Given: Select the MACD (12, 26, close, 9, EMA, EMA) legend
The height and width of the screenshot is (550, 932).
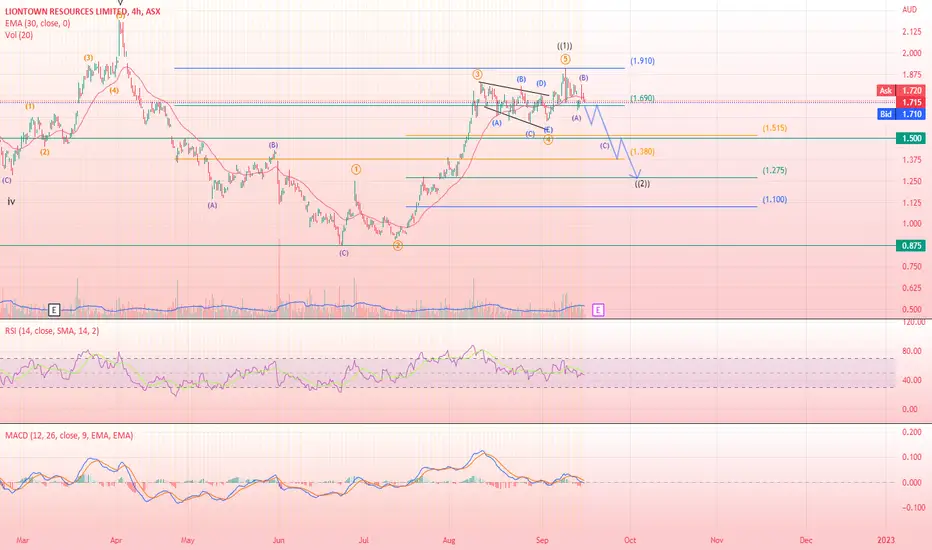Looking at the screenshot, I should coord(69,435).
